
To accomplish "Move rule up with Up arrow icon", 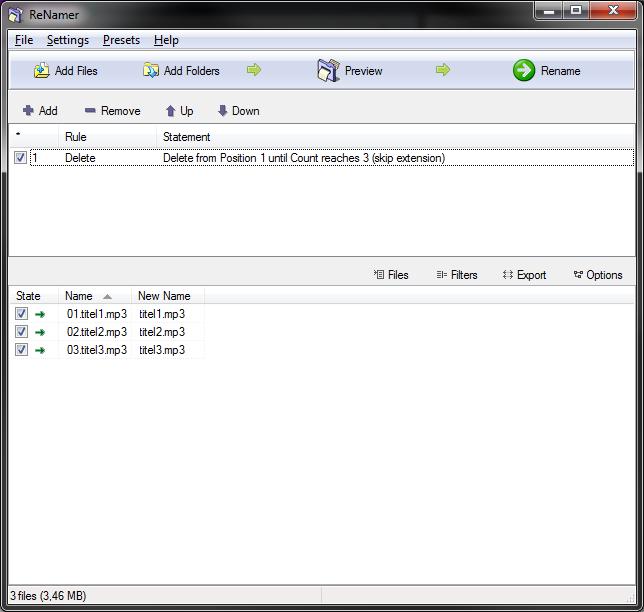I will [x=170, y=111].
